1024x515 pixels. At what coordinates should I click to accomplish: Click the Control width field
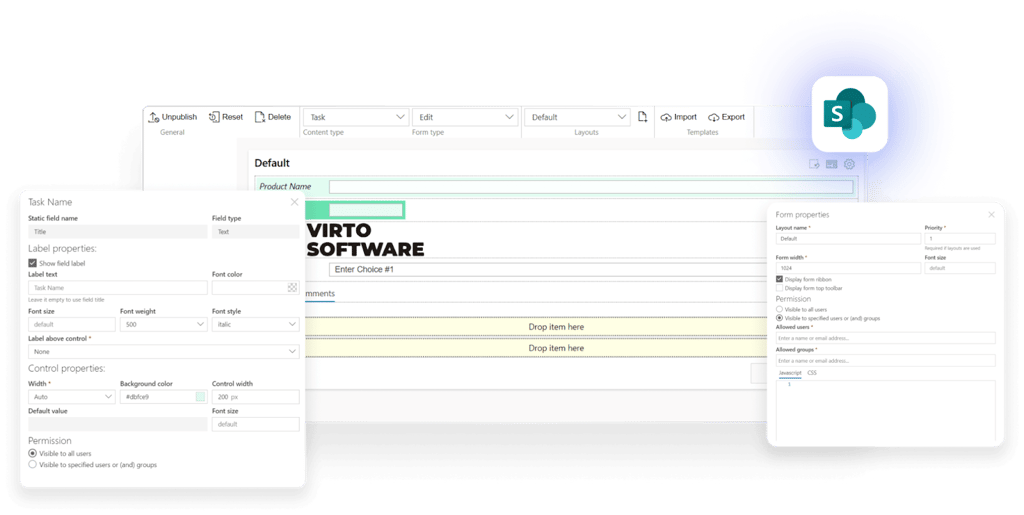[255, 397]
